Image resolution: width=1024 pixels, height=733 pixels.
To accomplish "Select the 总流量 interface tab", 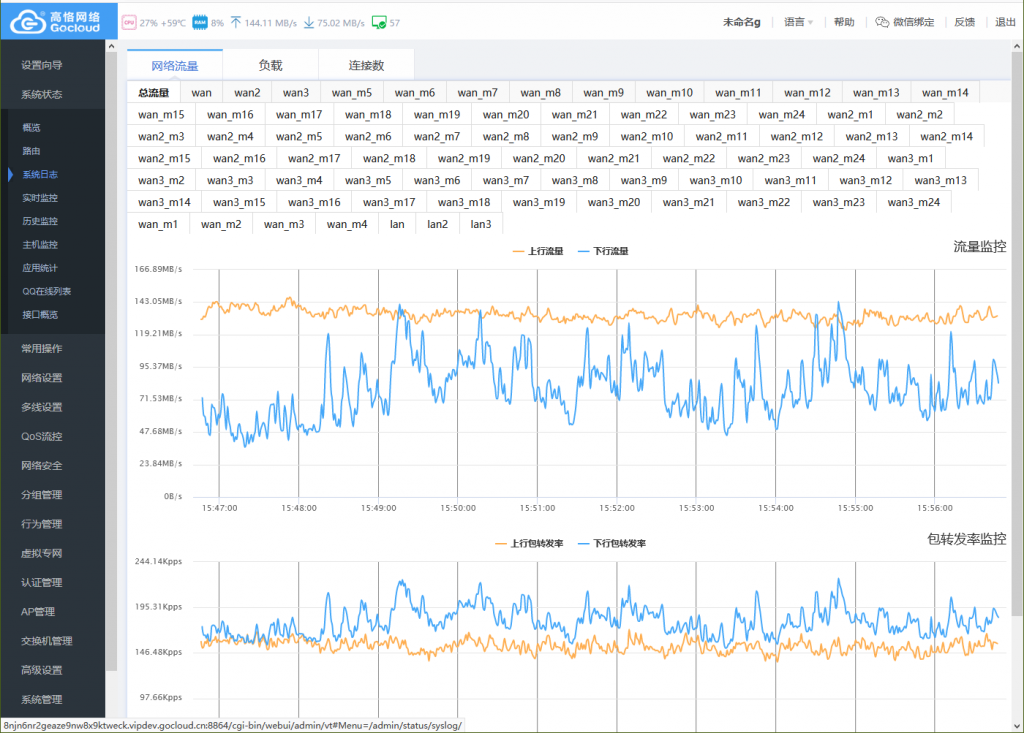I will [x=153, y=93].
